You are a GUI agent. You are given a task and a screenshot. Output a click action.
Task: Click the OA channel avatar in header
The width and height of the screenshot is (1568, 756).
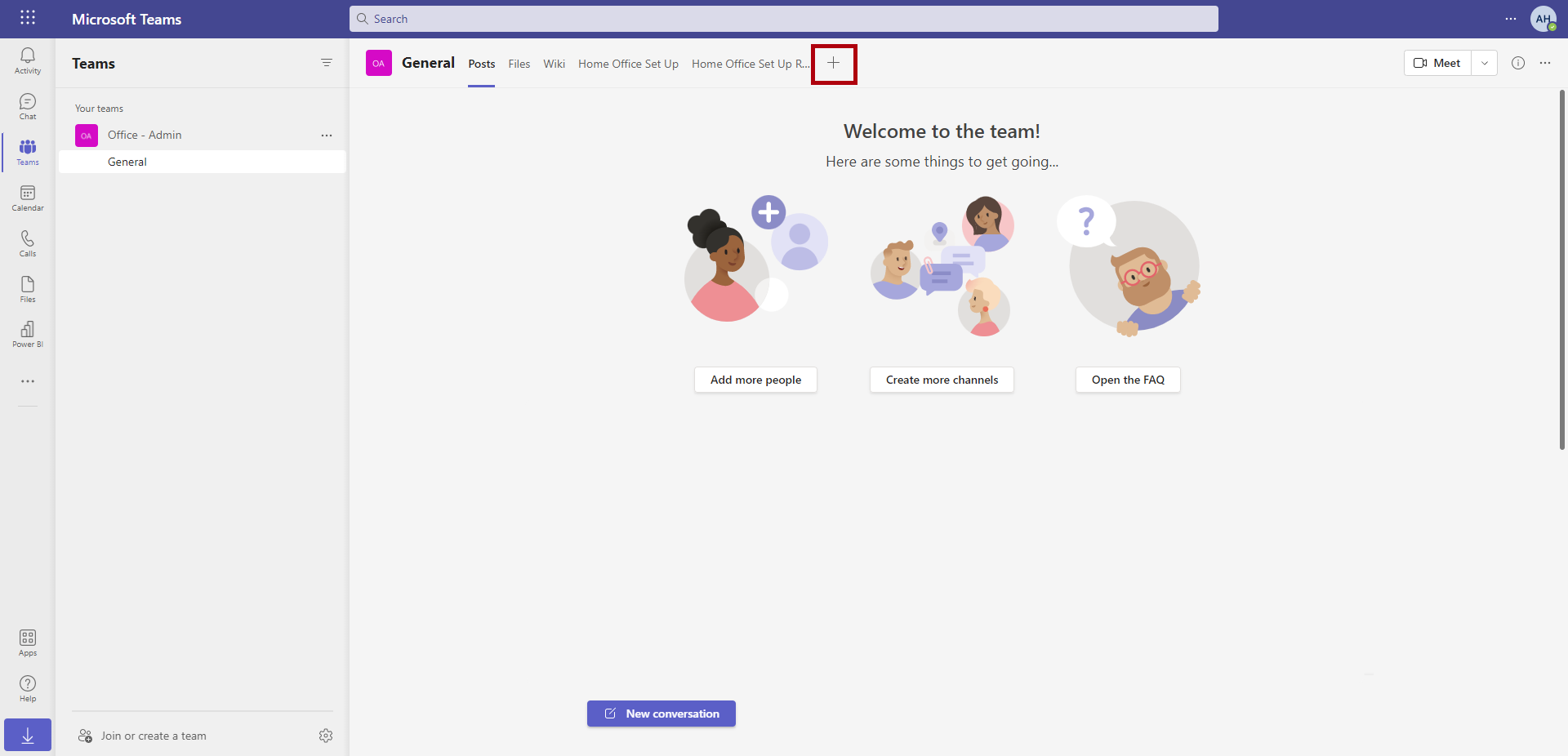coord(379,63)
